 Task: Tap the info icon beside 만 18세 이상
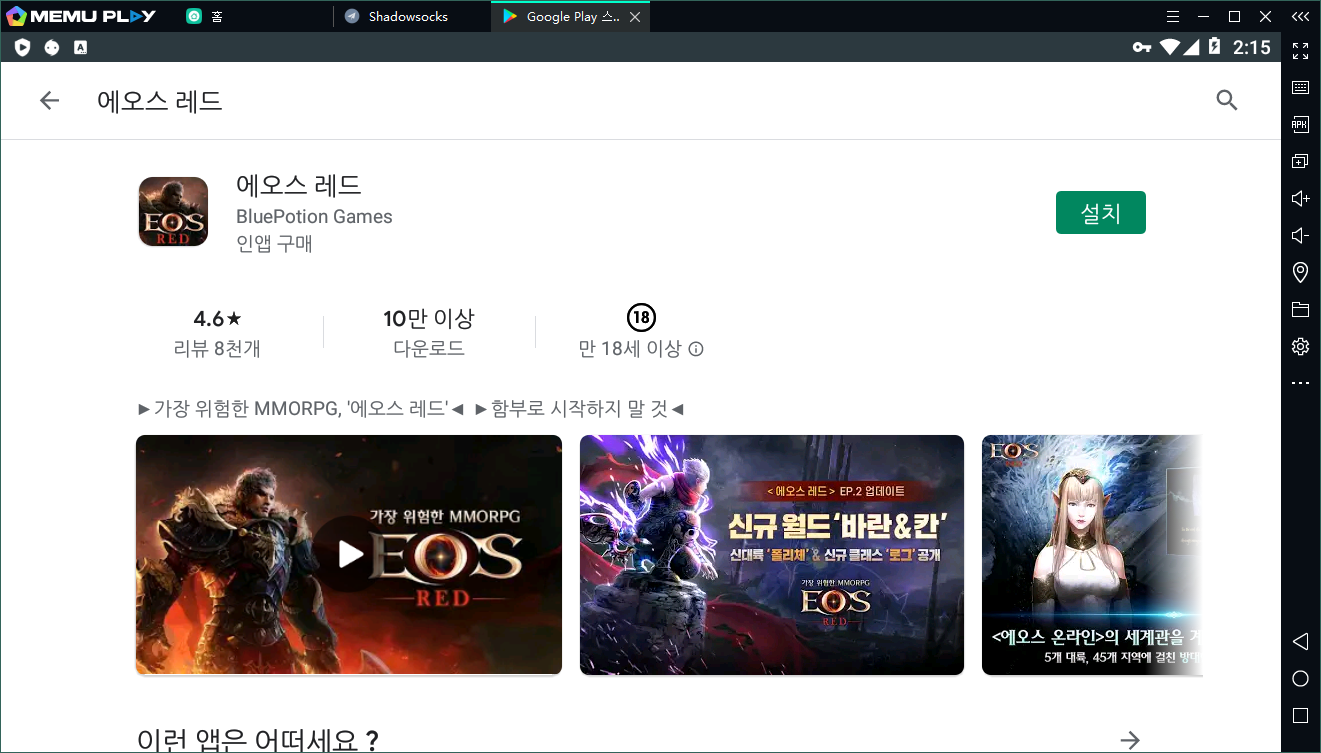[695, 349]
